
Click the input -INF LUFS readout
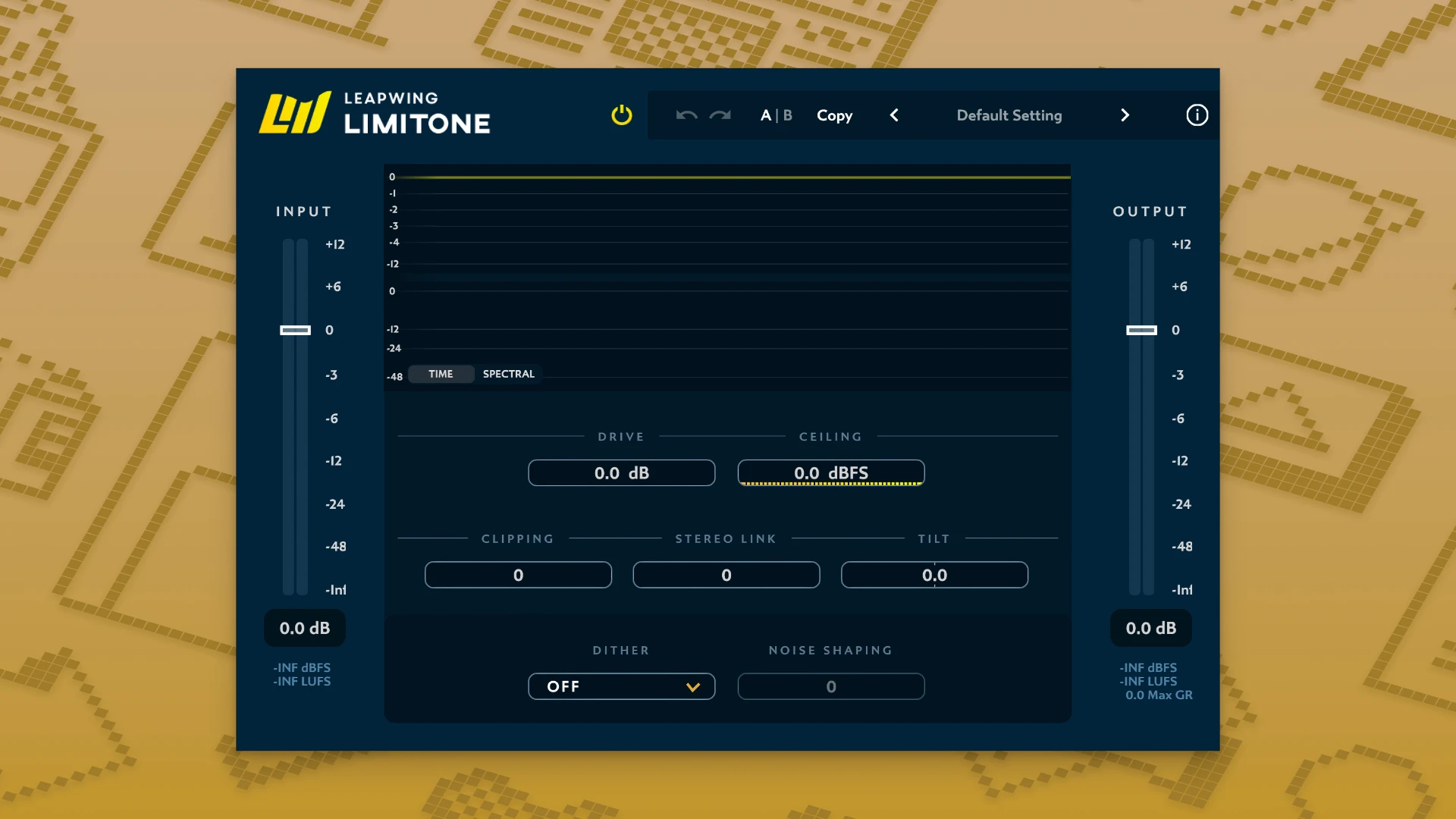pos(302,682)
